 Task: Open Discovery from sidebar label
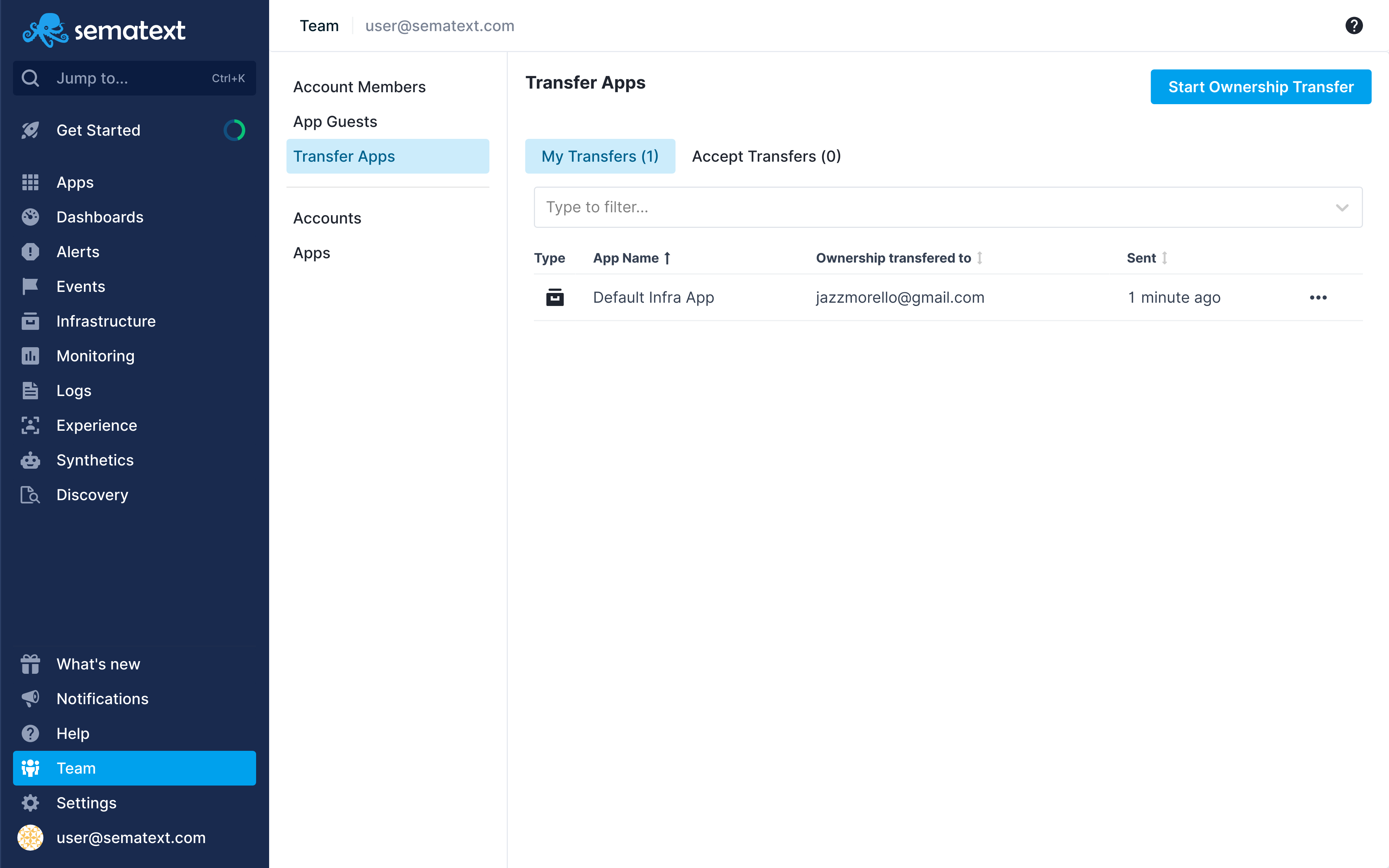tap(92, 495)
